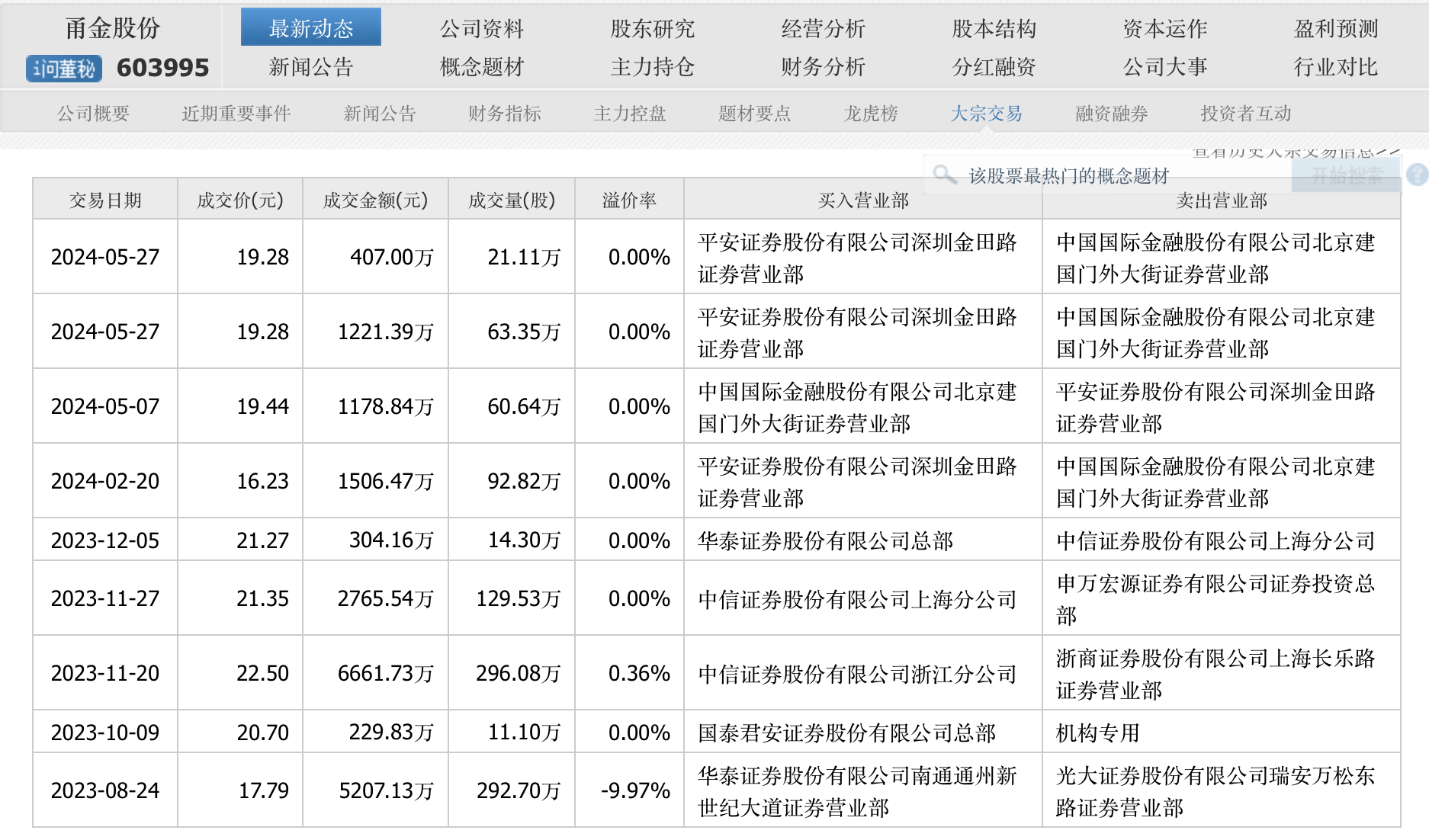The height and width of the screenshot is (840, 1429).
Task: Click the 开始搜索 button
Action: [x=1347, y=176]
